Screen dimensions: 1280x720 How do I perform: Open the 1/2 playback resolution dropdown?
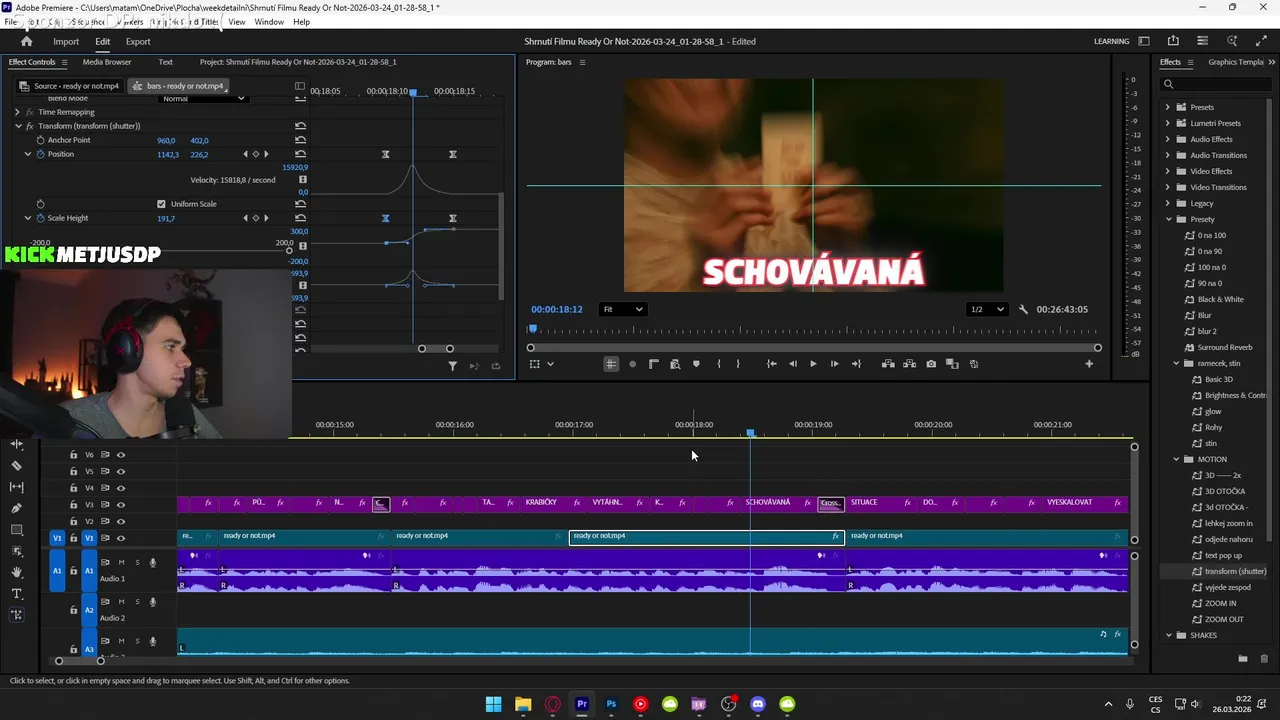coord(987,309)
